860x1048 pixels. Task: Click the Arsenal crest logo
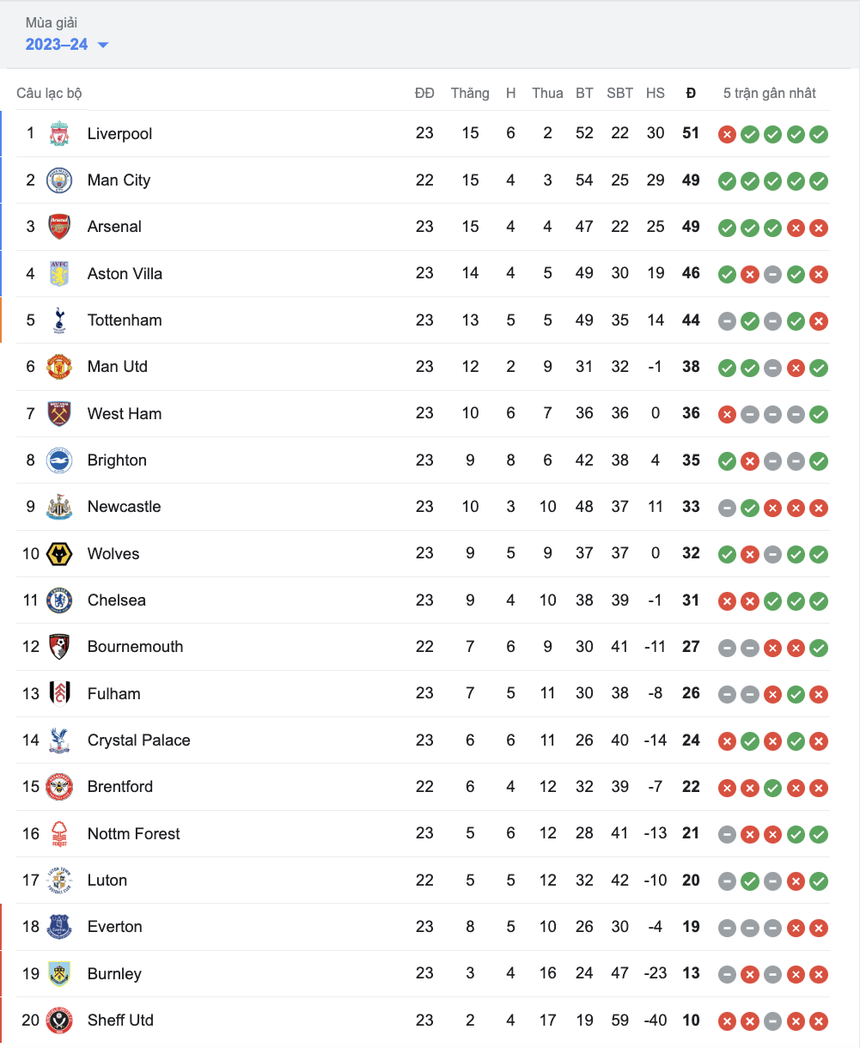[59, 227]
